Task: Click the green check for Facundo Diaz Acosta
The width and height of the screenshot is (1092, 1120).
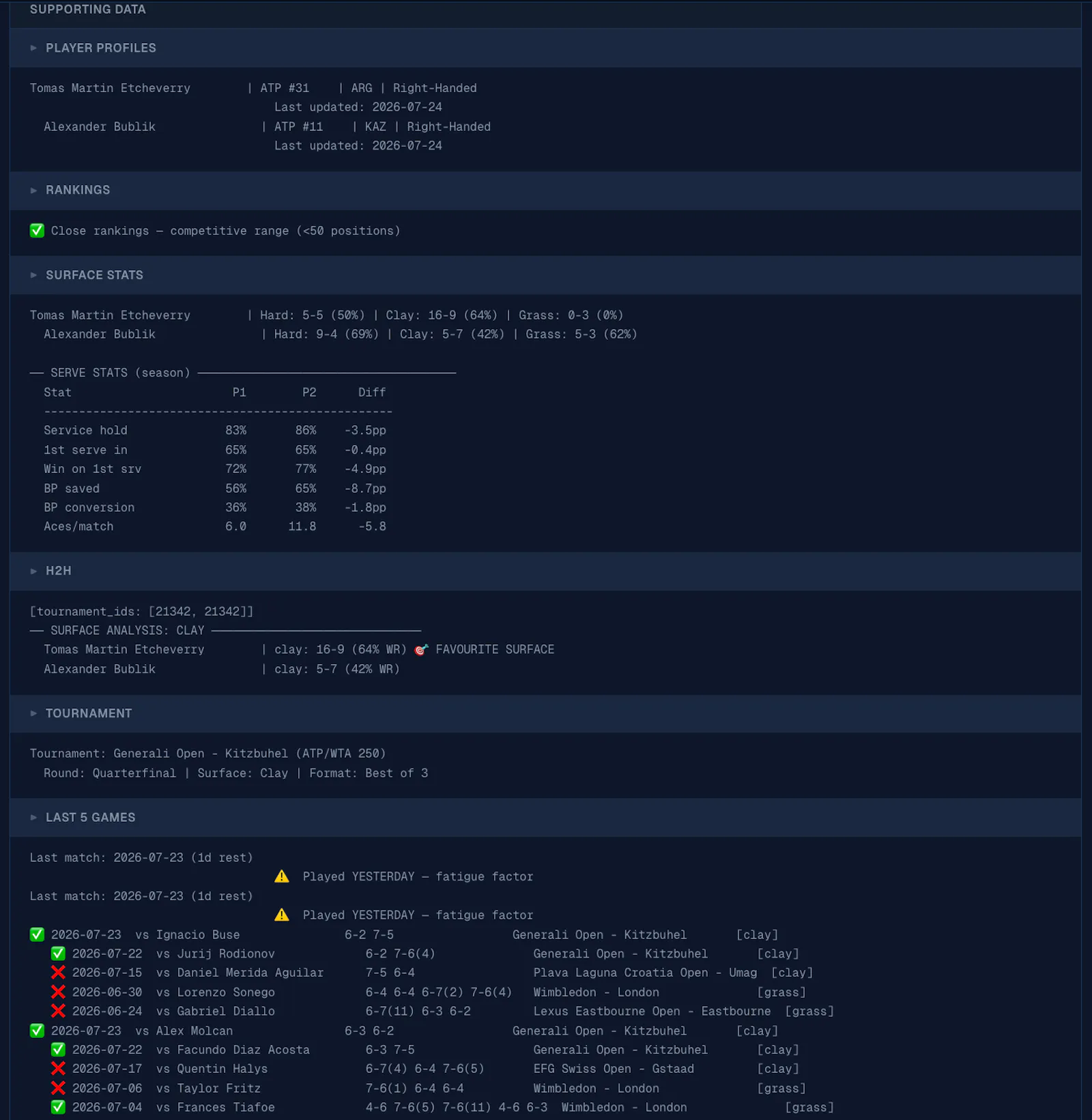Action: (58, 1050)
